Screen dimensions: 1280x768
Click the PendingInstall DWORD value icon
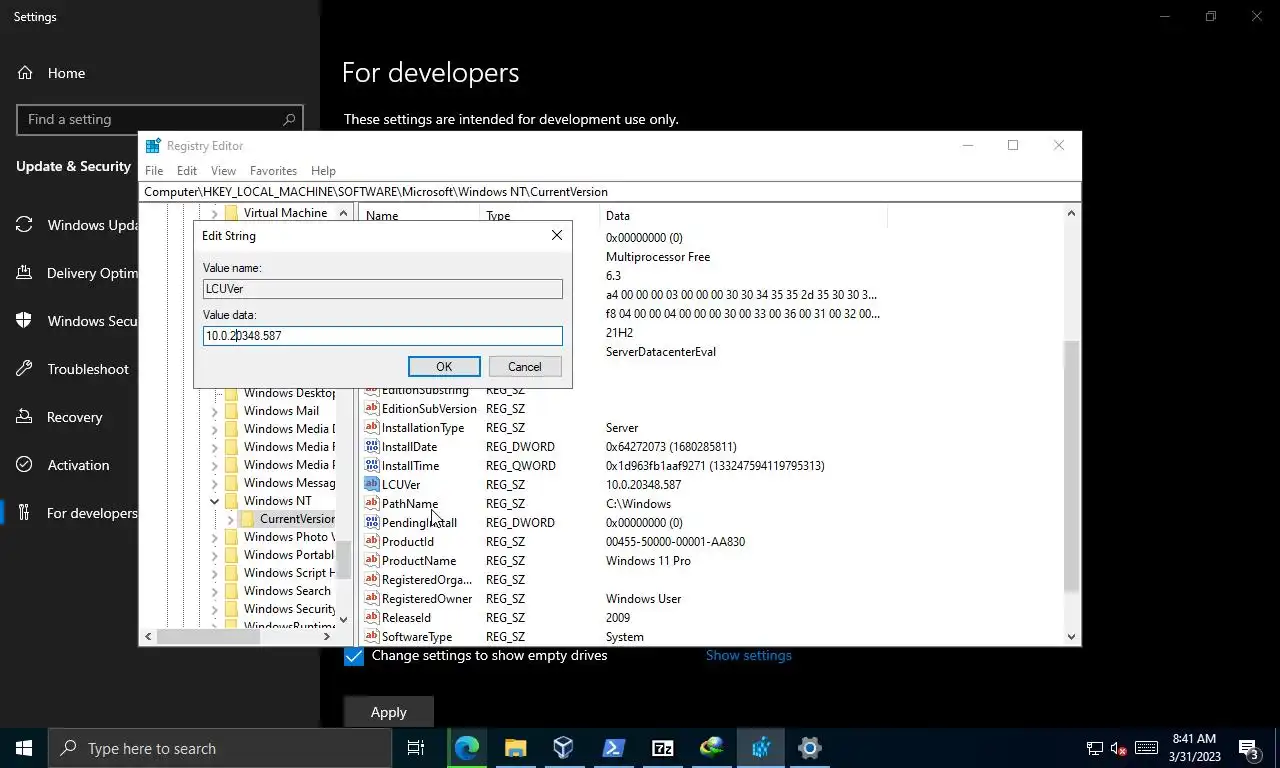coord(372,523)
